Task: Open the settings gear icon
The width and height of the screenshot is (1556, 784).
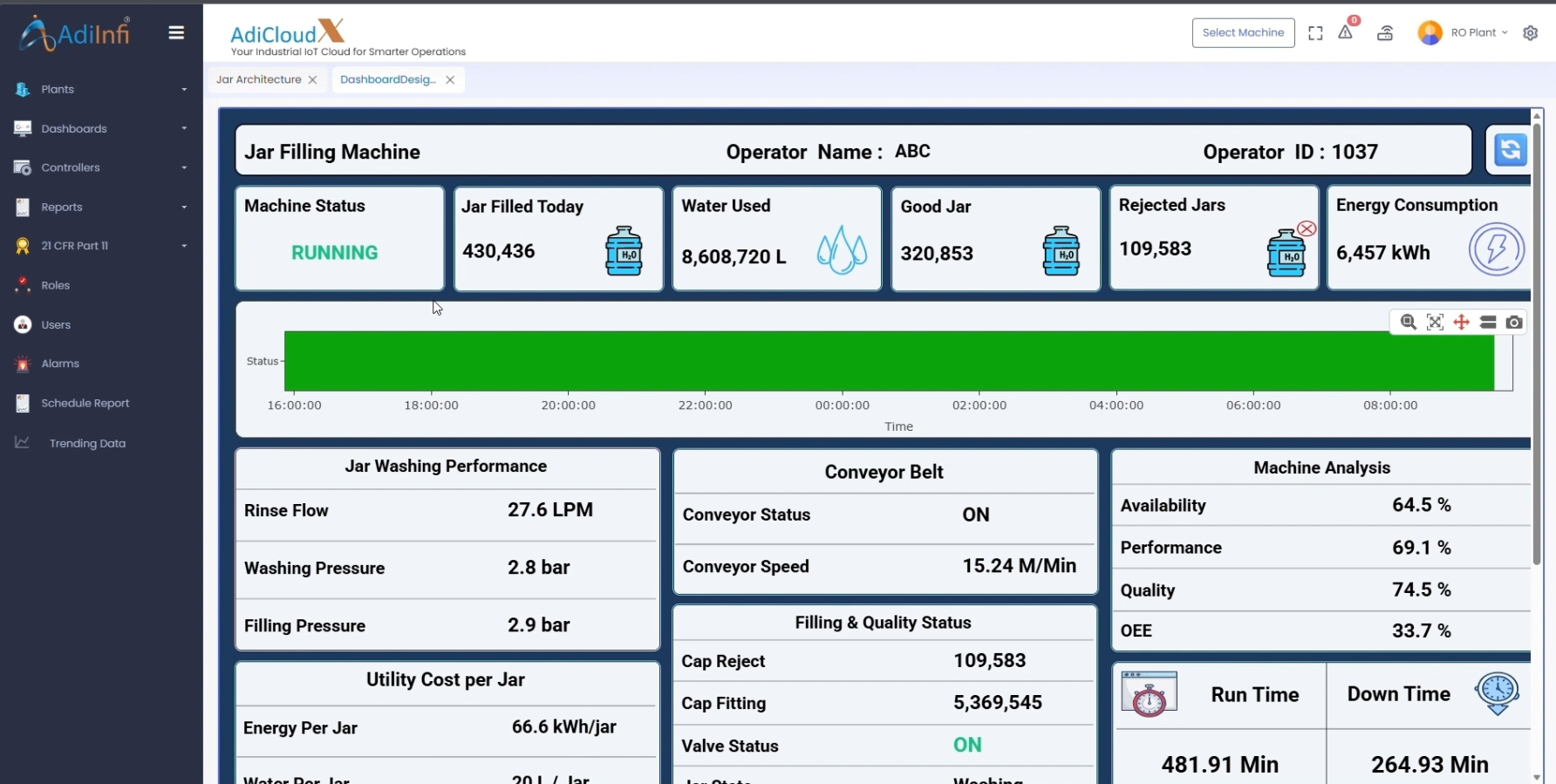Action: point(1530,33)
